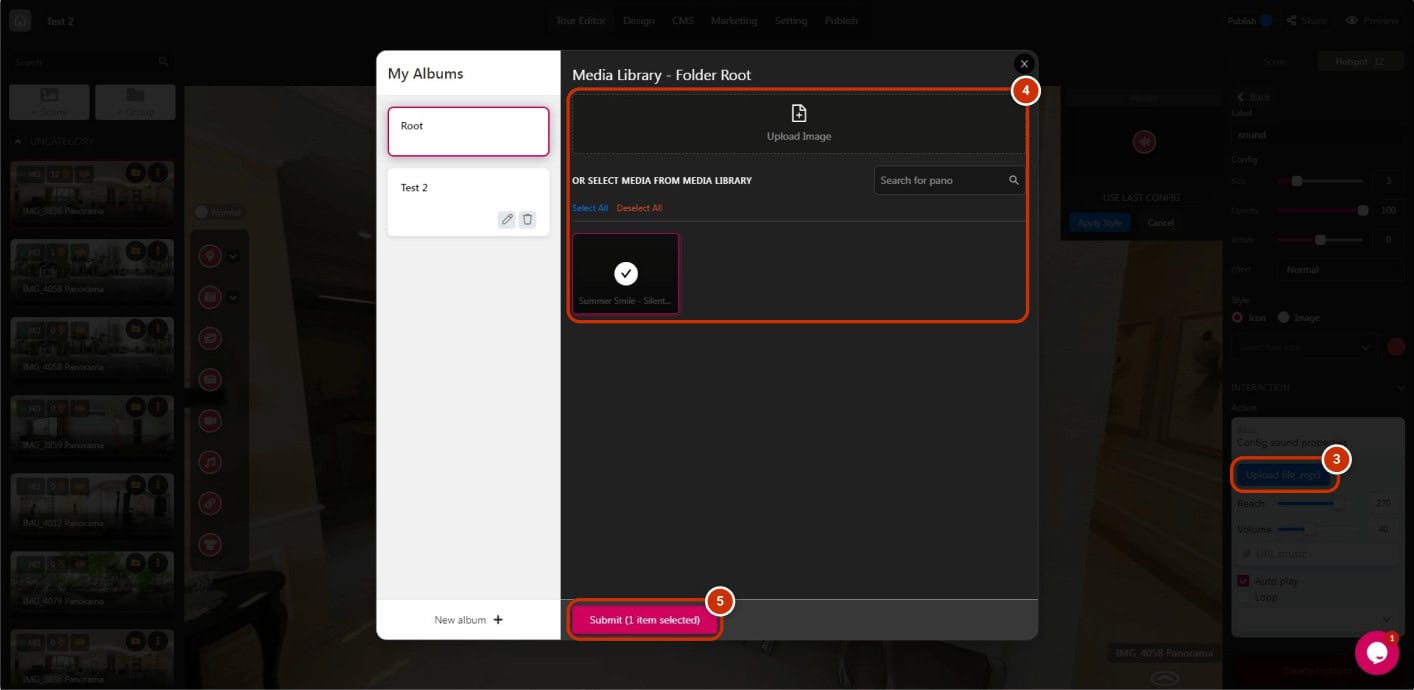Open the Effect dropdown set to Normal
1414x690 pixels.
coord(1338,270)
